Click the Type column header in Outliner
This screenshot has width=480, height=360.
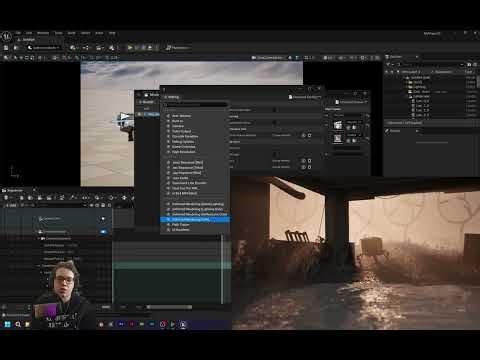click(468, 72)
